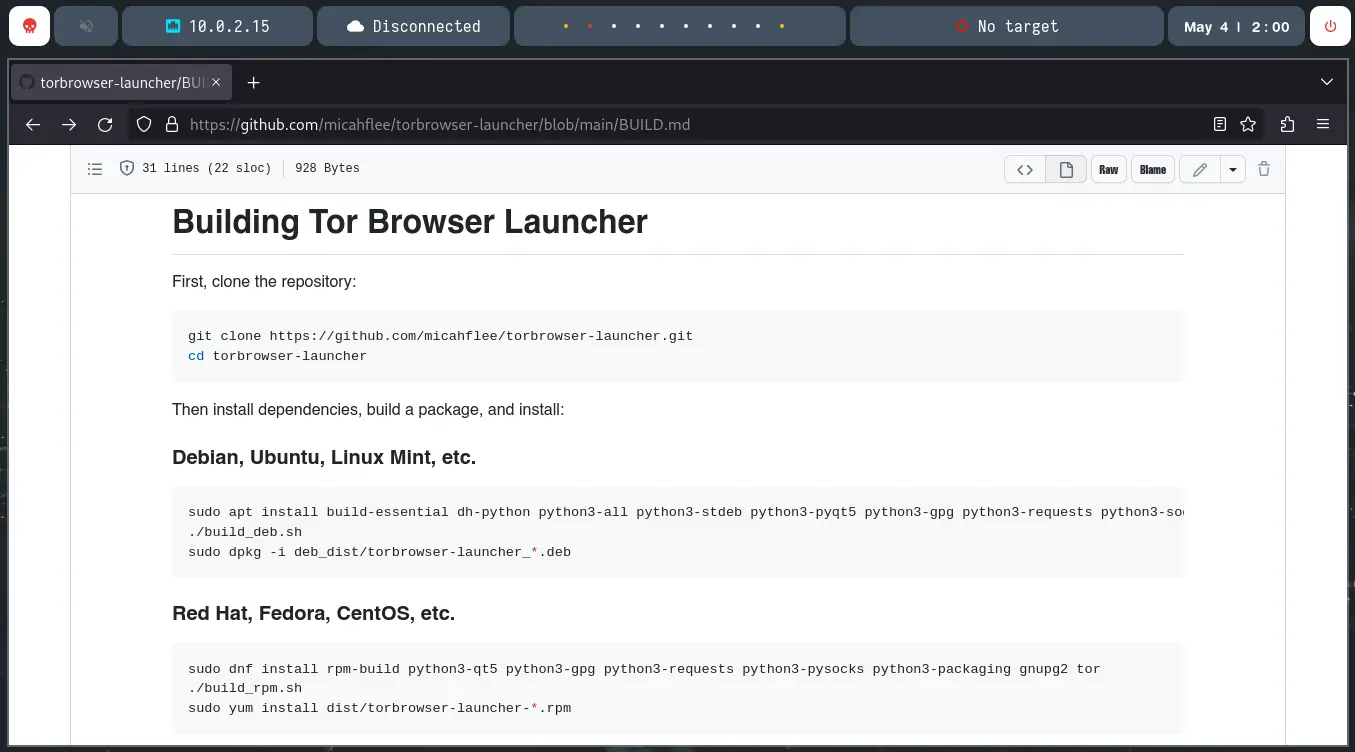Switch to rendered file preview button
This screenshot has height=752, width=1355.
(x=1066, y=169)
